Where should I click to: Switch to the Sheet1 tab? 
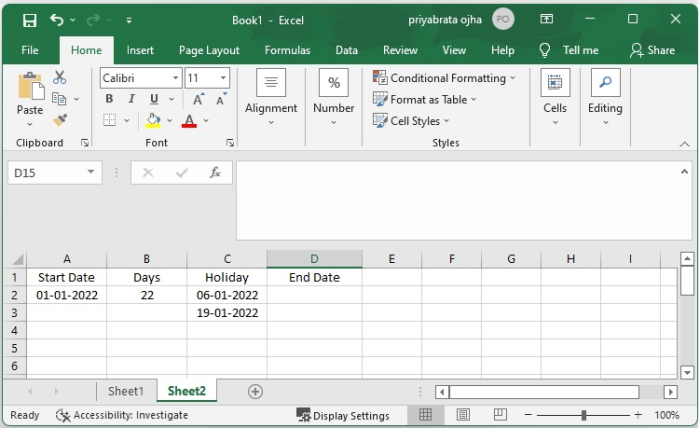pos(126,391)
